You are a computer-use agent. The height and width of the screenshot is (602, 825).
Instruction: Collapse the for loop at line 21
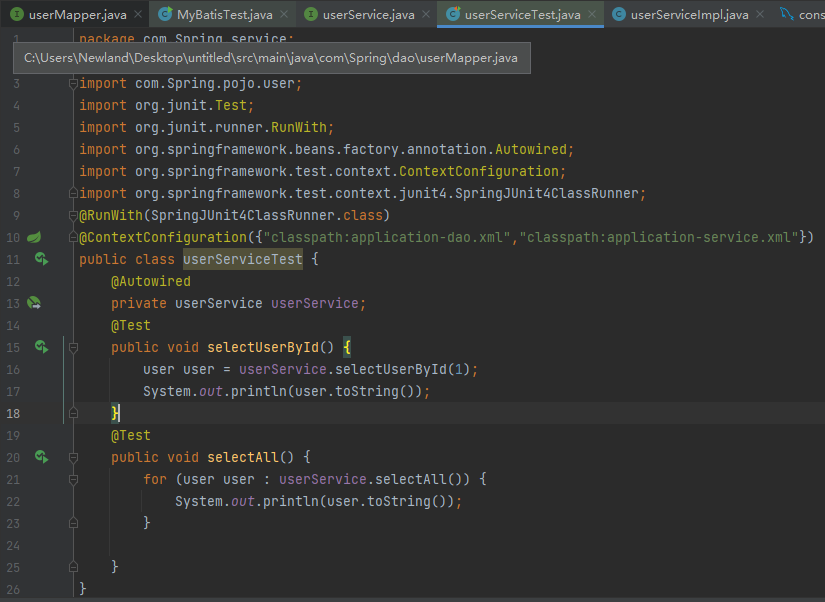pyautogui.click(x=74, y=479)
